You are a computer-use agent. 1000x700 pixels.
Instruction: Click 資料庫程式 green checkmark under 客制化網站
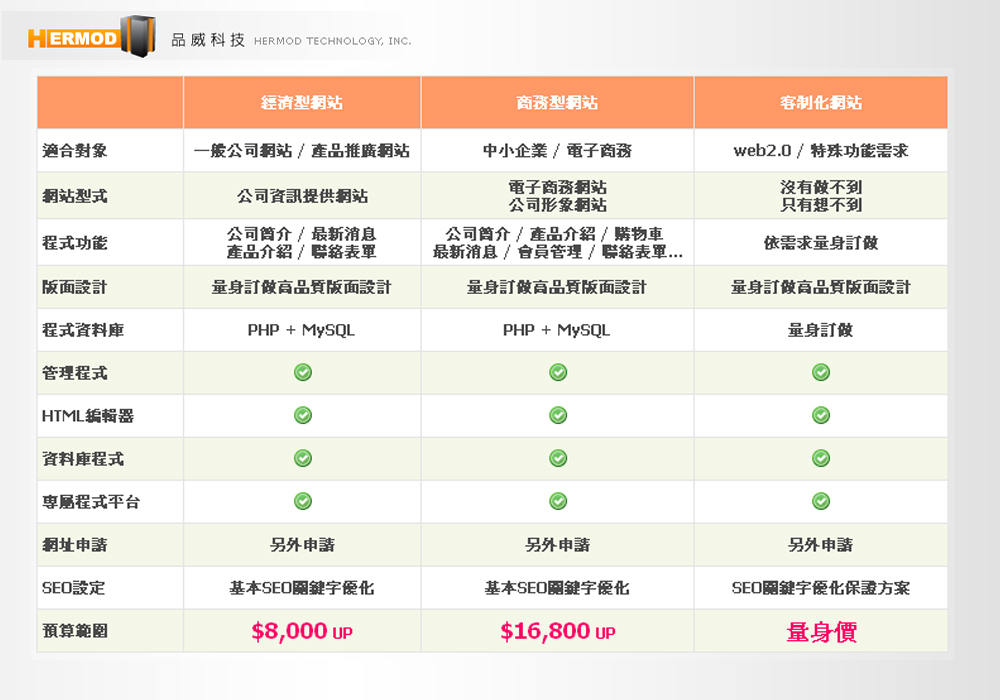click(x=821, y=458)
